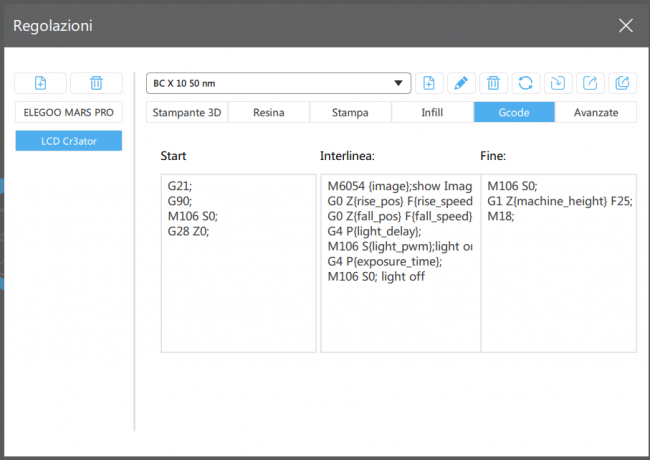Add a new printer with the plus icon
650x460 pixels.
41,83
